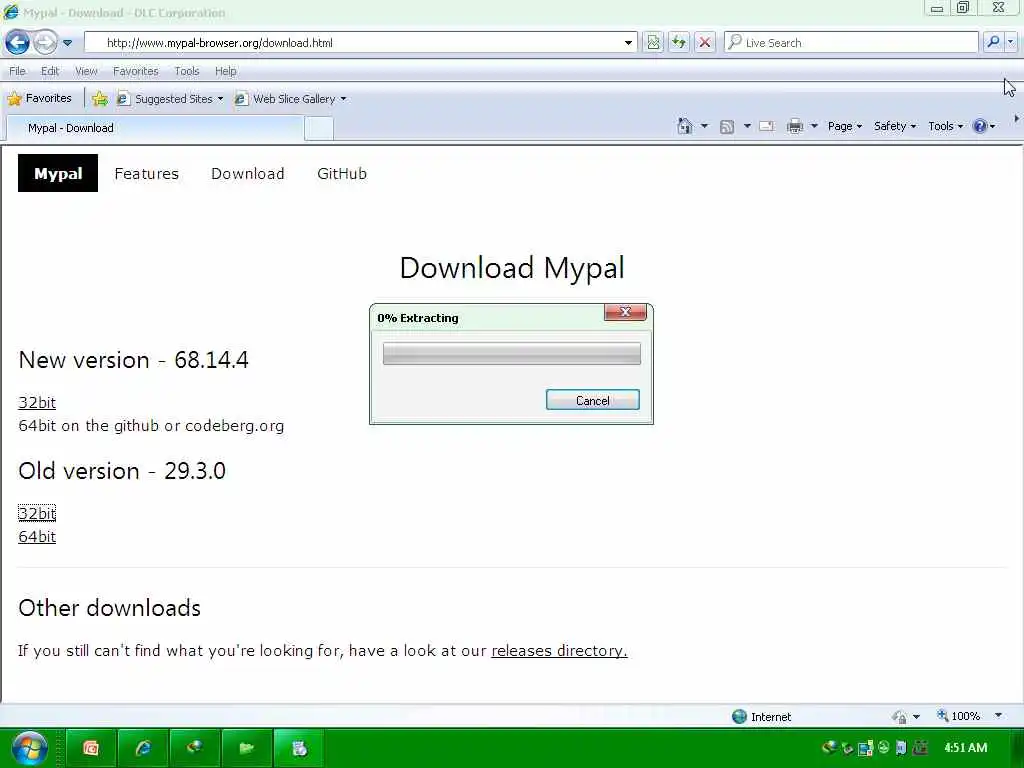Open the Favorites menu in menu bar

135,71
